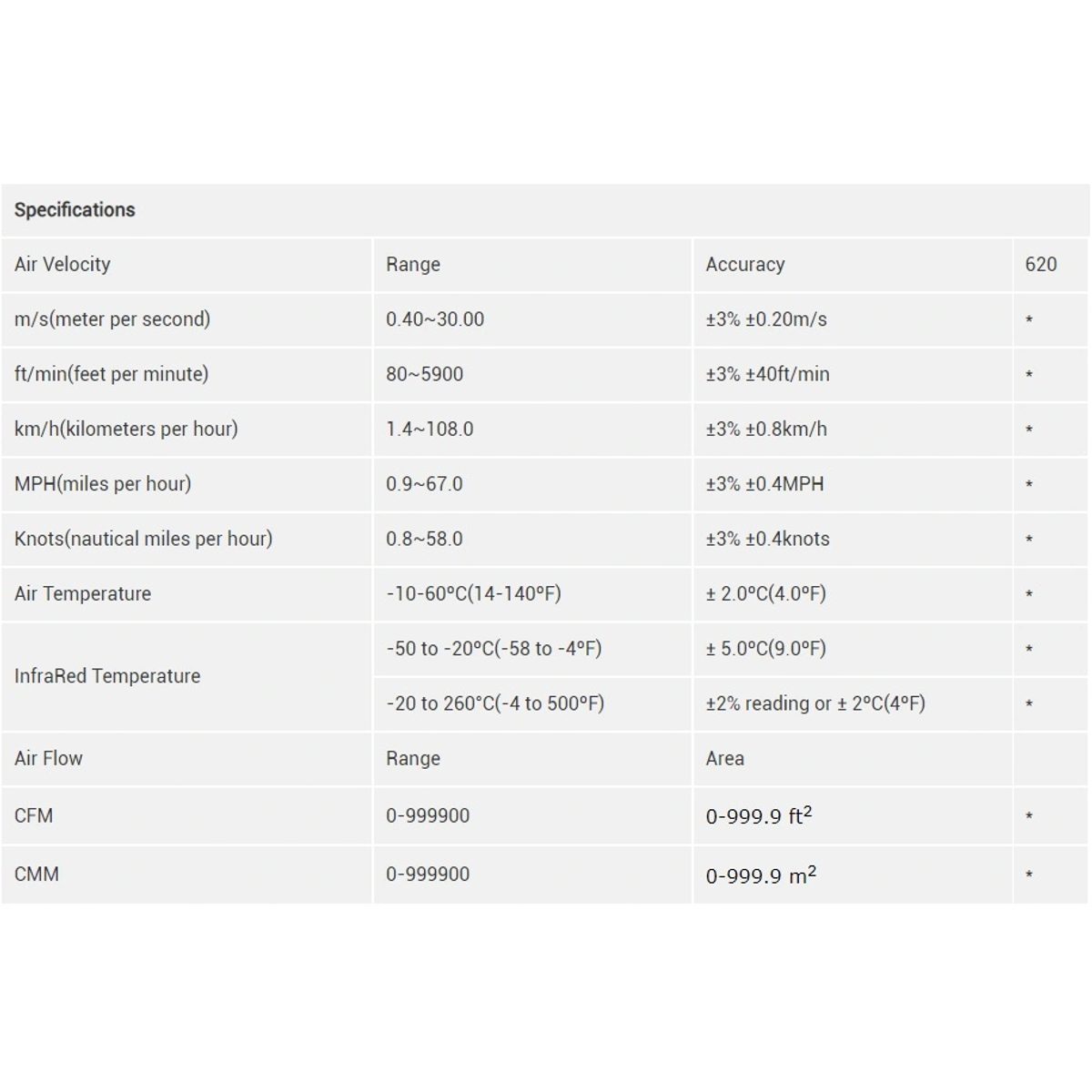Select the ±2% reading or ± 2°C cell
The height and width of the screenshot is (1092, 1092).
click(853, 703)
